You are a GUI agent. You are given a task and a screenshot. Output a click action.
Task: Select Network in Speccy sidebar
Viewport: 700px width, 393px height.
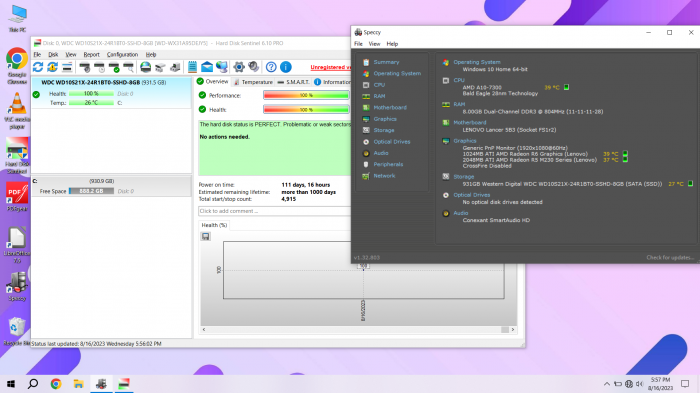[384, 176]
